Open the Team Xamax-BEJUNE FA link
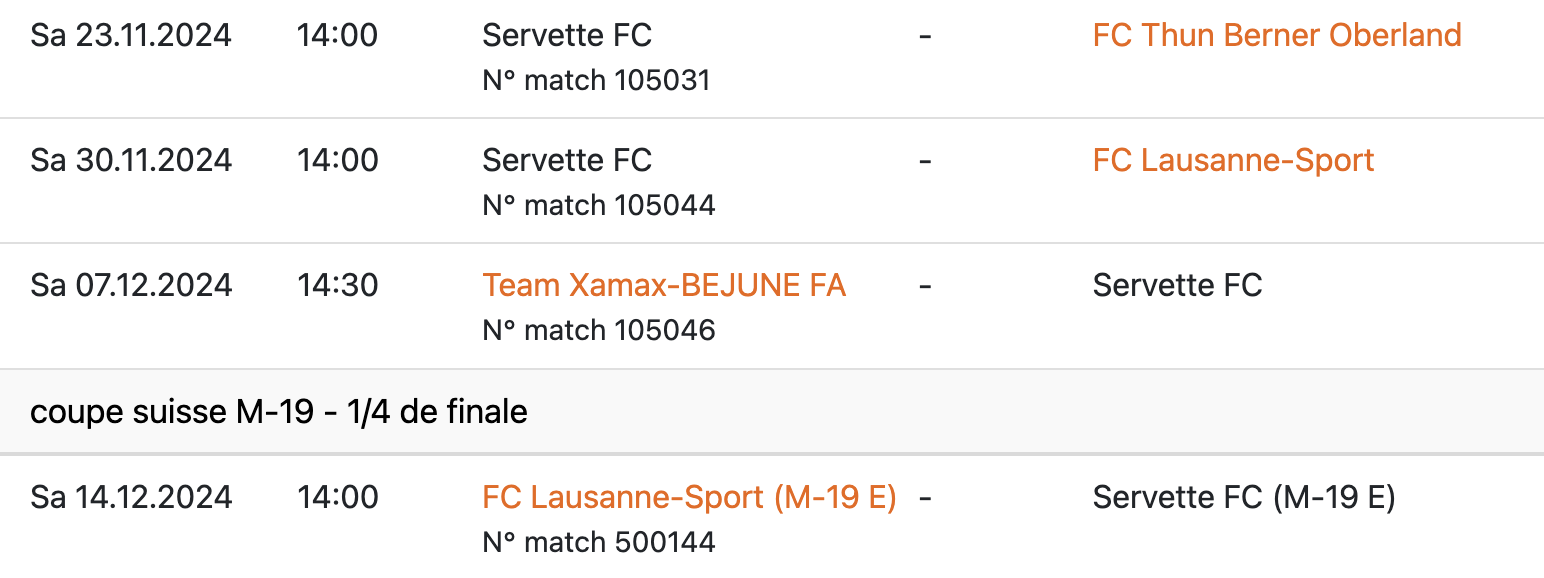The width and height of the screenshot is (1544, 578). 664,286
